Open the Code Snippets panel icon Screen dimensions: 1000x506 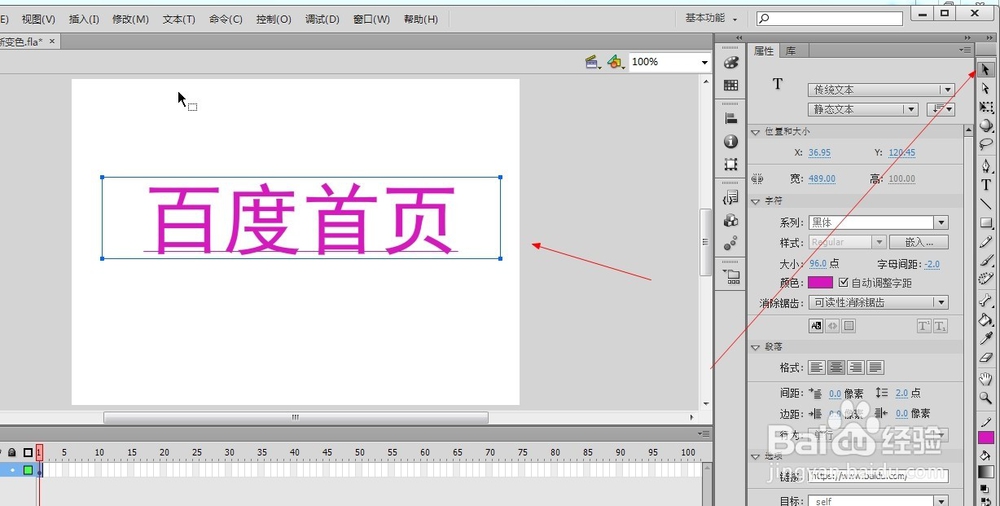[731, 198]
